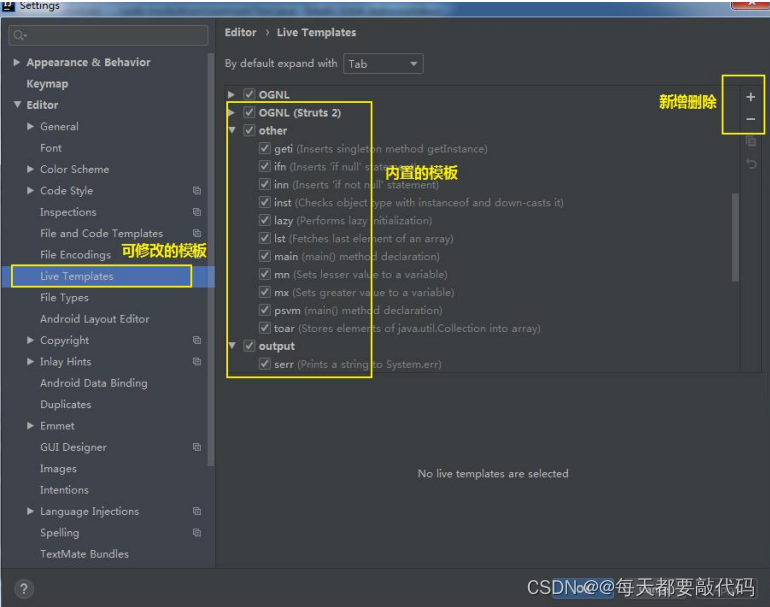Viewport: 770px width, 607px height.
Task: Uncheck the other group checkbox
Action: (x=249, y=130)
